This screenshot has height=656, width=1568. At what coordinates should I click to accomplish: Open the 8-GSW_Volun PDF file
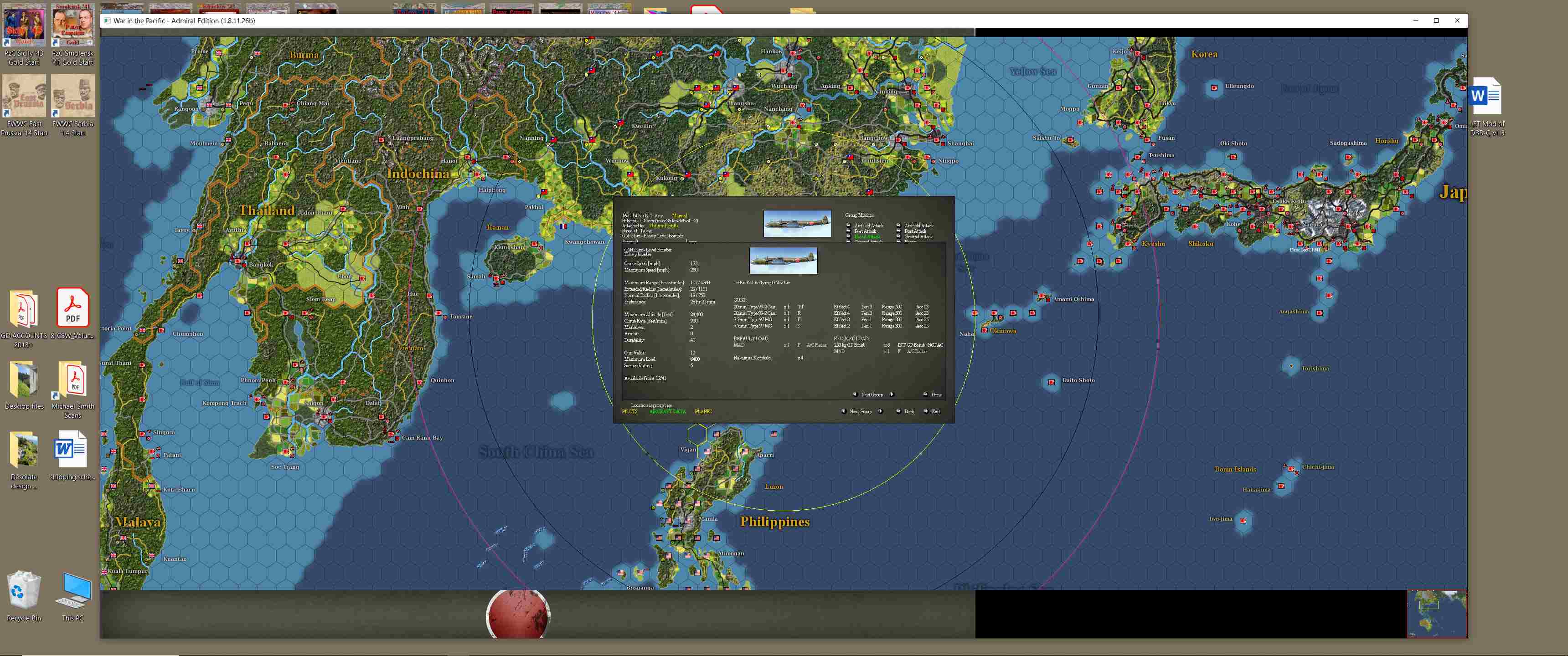pyautogui.click(x=72, y=313)
